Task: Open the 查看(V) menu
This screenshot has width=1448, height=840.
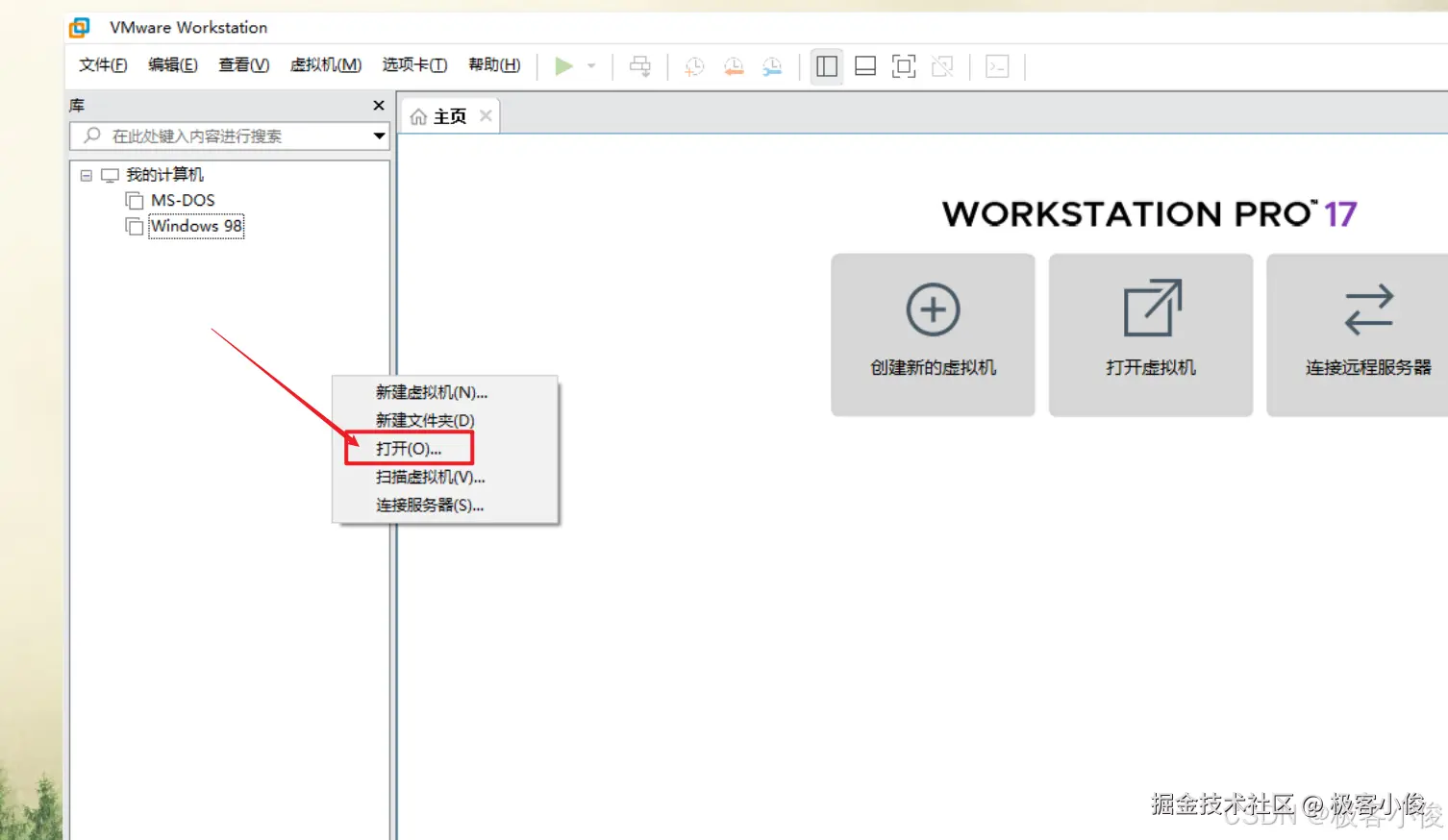Action: tap(244, 64)
